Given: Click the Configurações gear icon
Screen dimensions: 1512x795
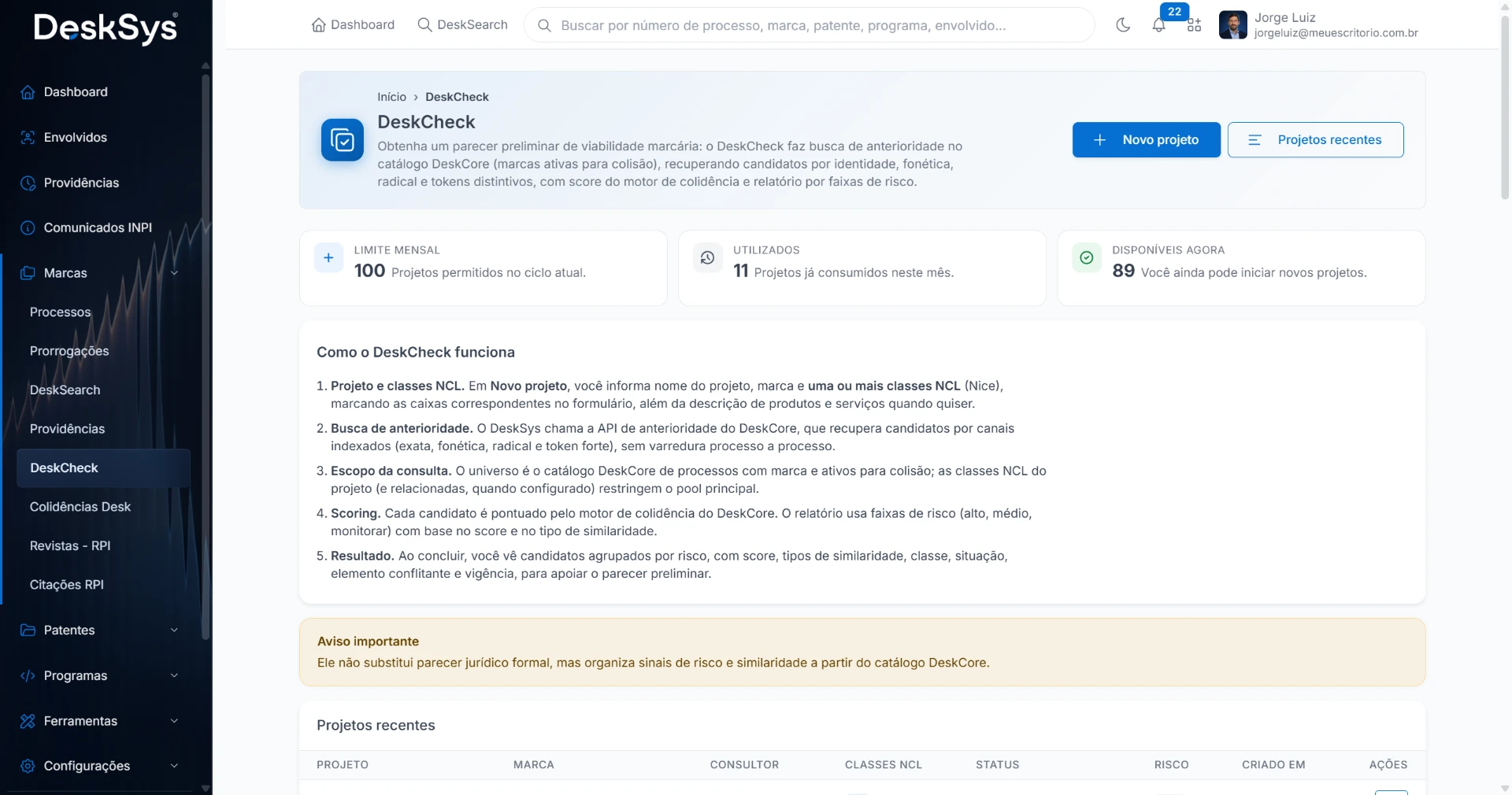Looking at the screenshot, I should click(x=28, y=766).
